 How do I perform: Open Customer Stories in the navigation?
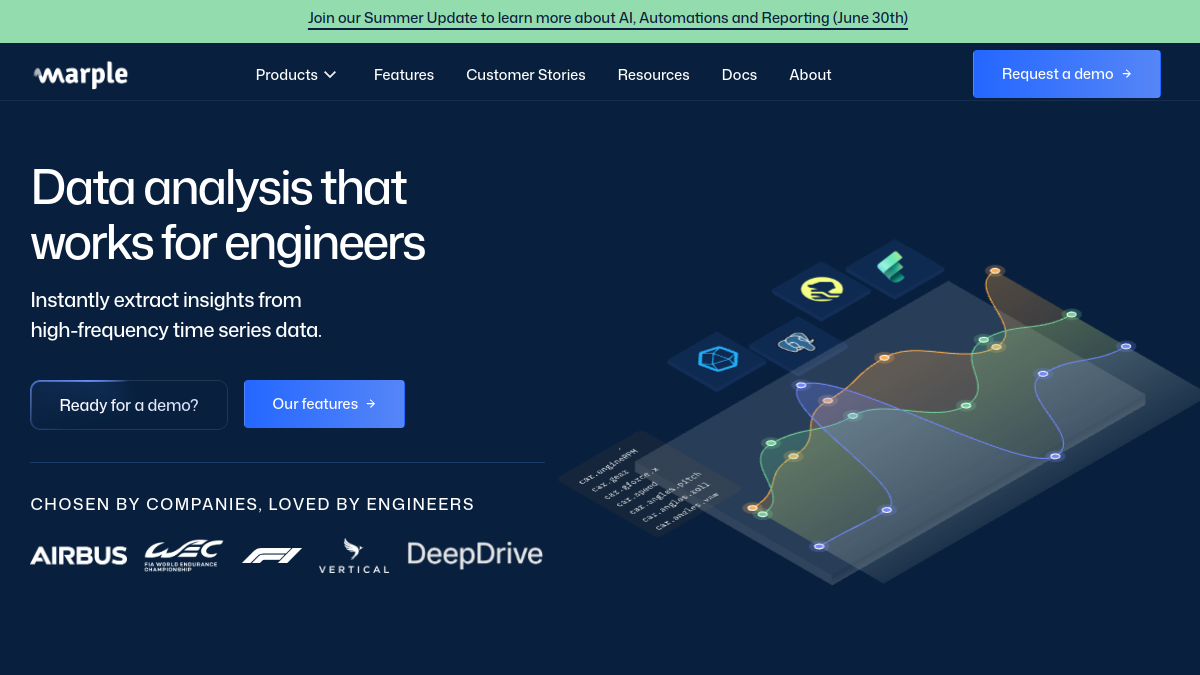pos(526,75)
